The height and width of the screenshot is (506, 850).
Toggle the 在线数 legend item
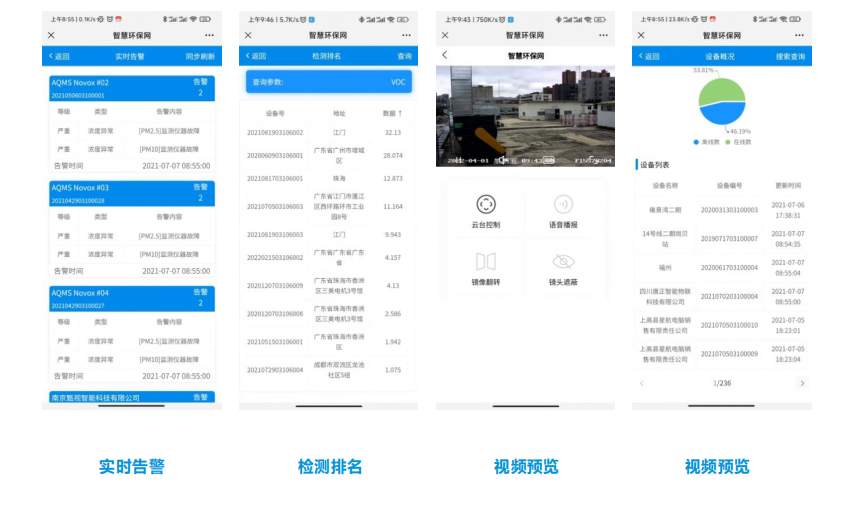[x=738, y=142]
